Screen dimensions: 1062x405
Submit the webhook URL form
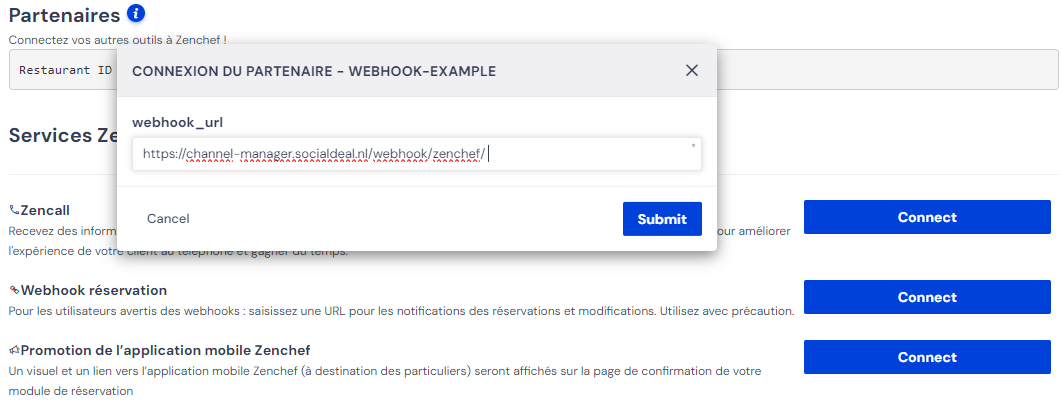662,219
